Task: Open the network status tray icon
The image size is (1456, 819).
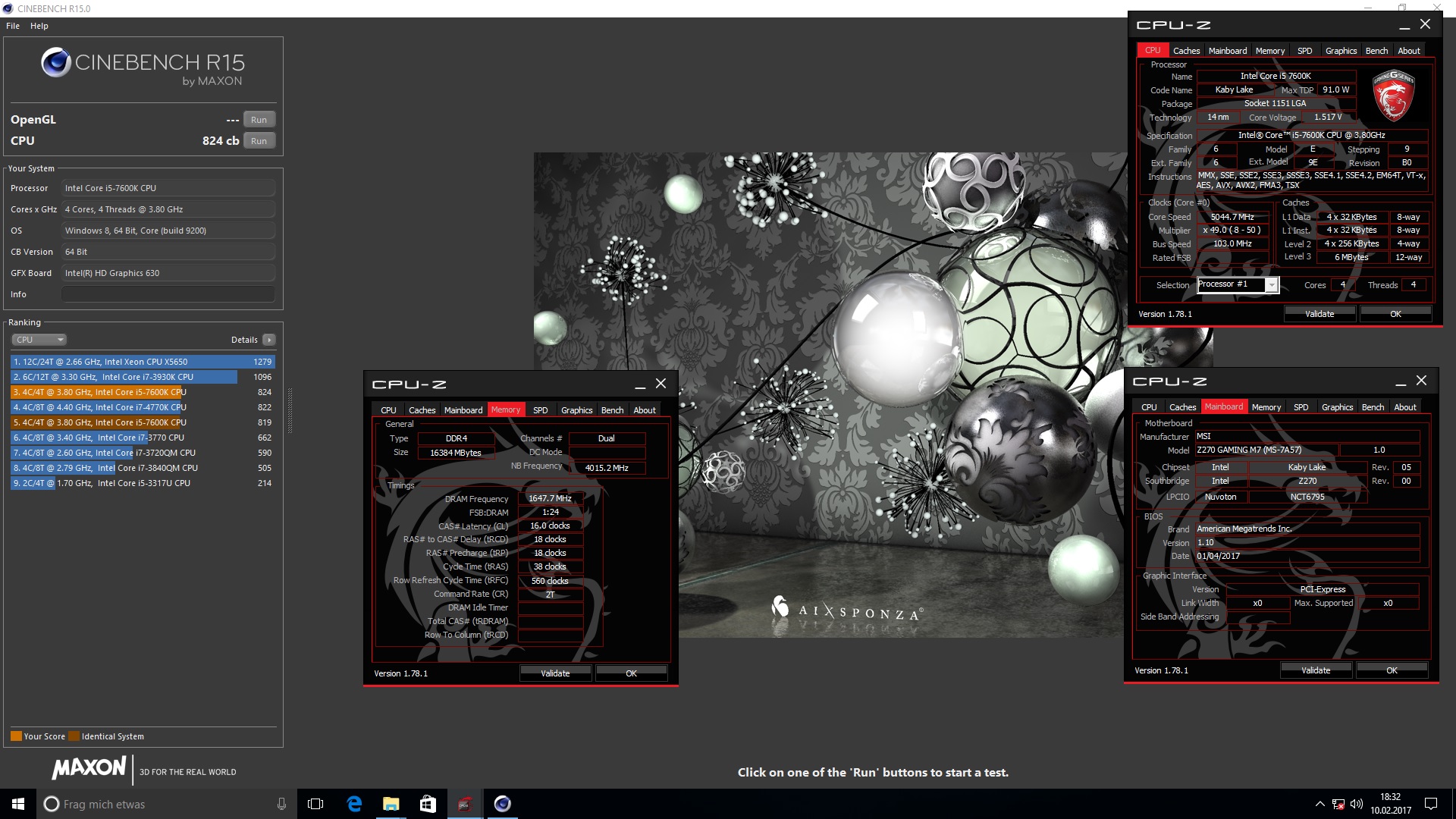Action: point(1338,804)
